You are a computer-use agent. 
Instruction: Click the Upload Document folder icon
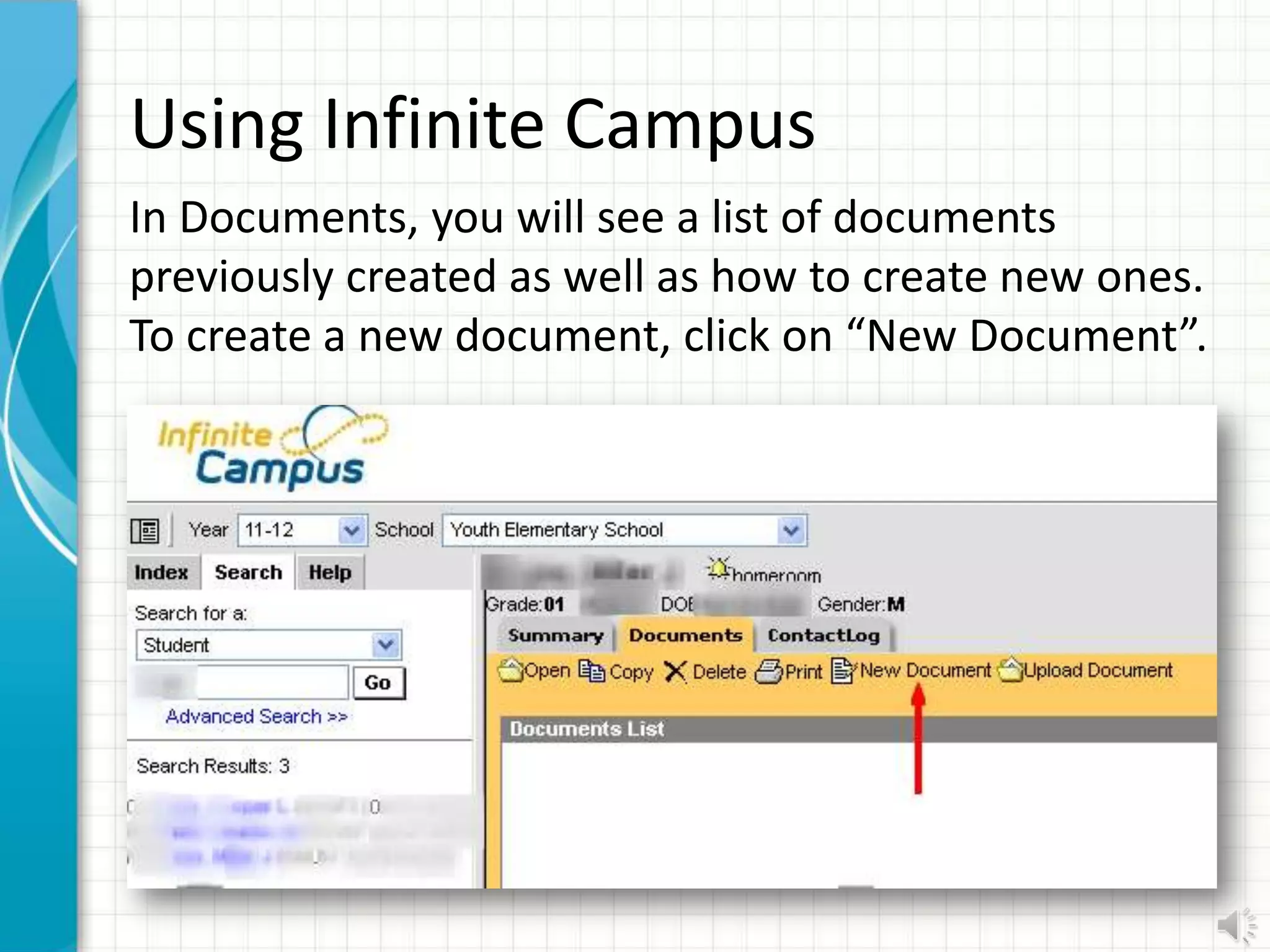(x=1011, y=669)
